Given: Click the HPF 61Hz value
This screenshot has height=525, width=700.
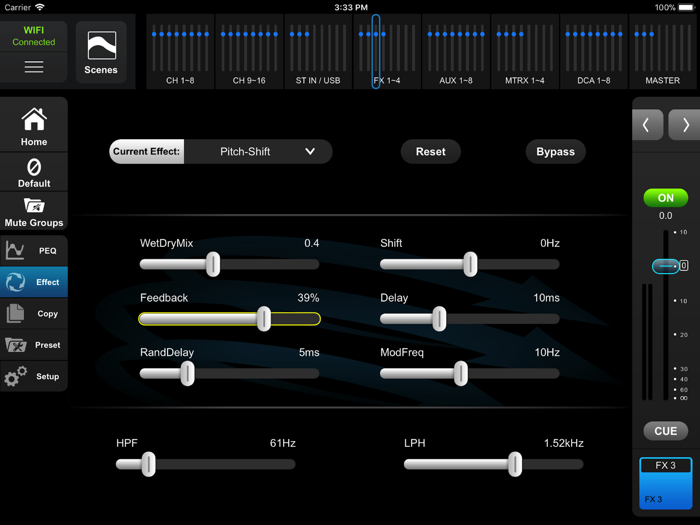Looking at the screenshot, I should (283, 443).
